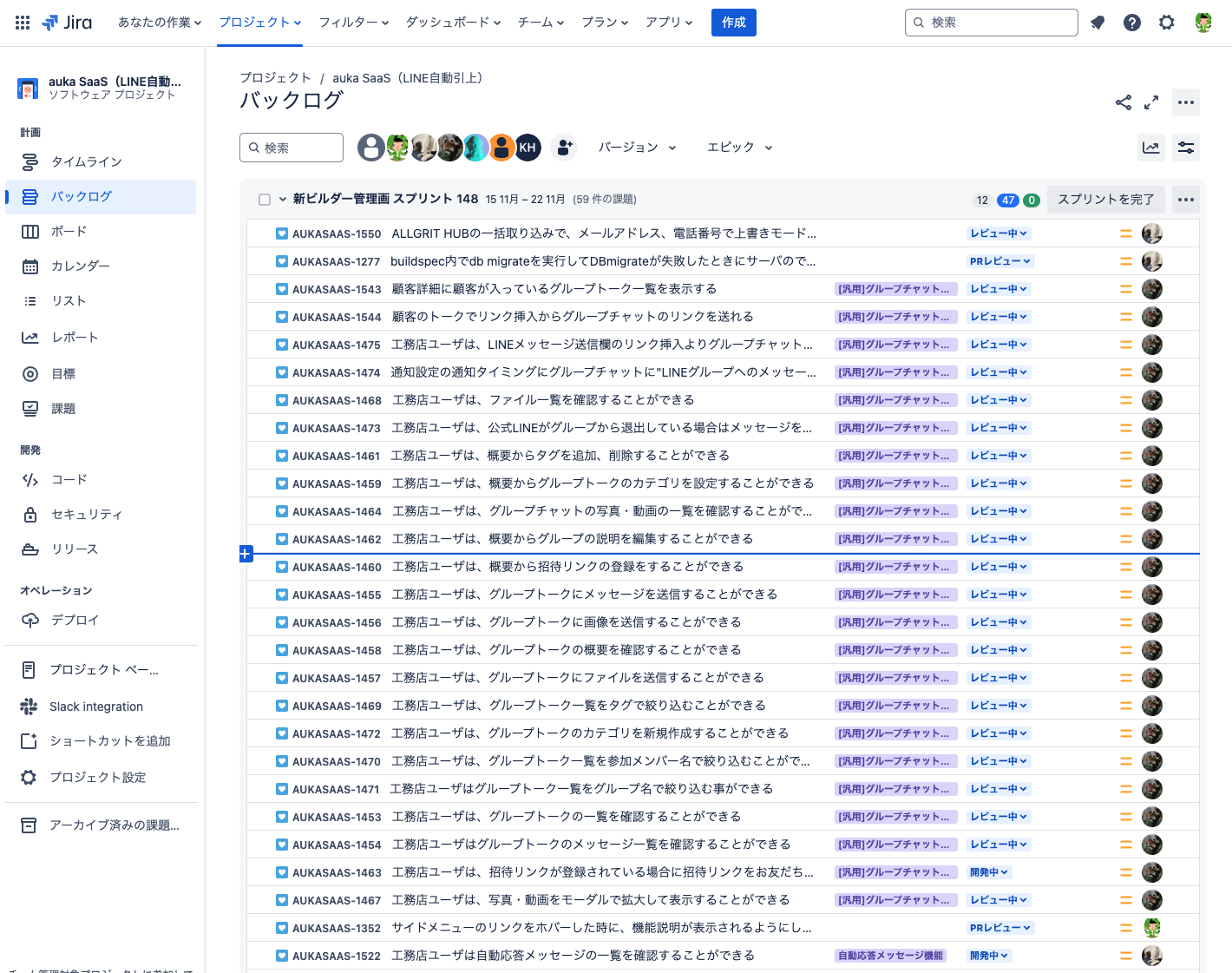Open the バージョン filter dropdown
Image resolution: width=1232 pixels, height=973 pixels.
(637, 148)
